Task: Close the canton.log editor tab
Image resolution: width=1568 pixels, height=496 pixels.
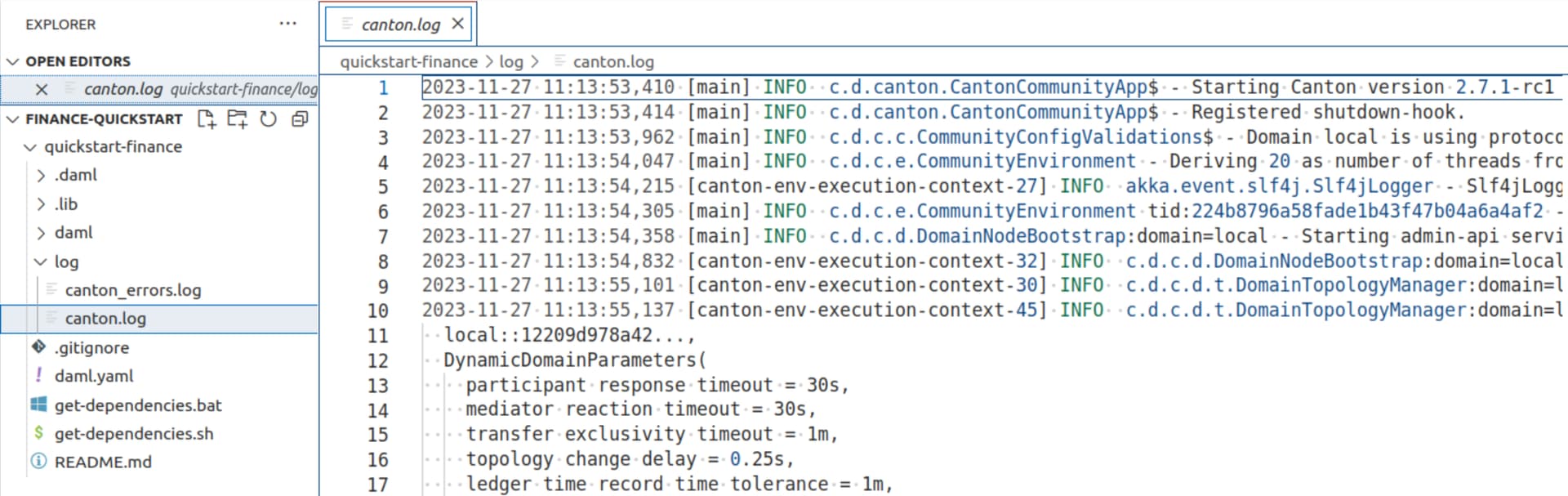Action: click(x=458, y=24)
